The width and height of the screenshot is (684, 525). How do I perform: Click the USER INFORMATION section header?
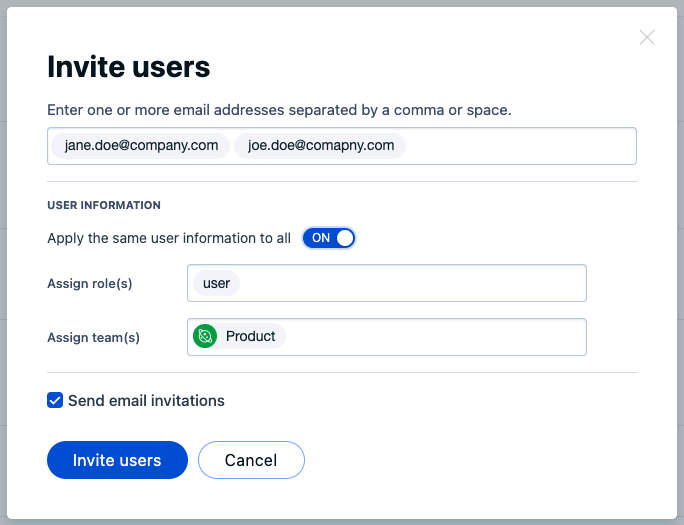pos(104,205)
